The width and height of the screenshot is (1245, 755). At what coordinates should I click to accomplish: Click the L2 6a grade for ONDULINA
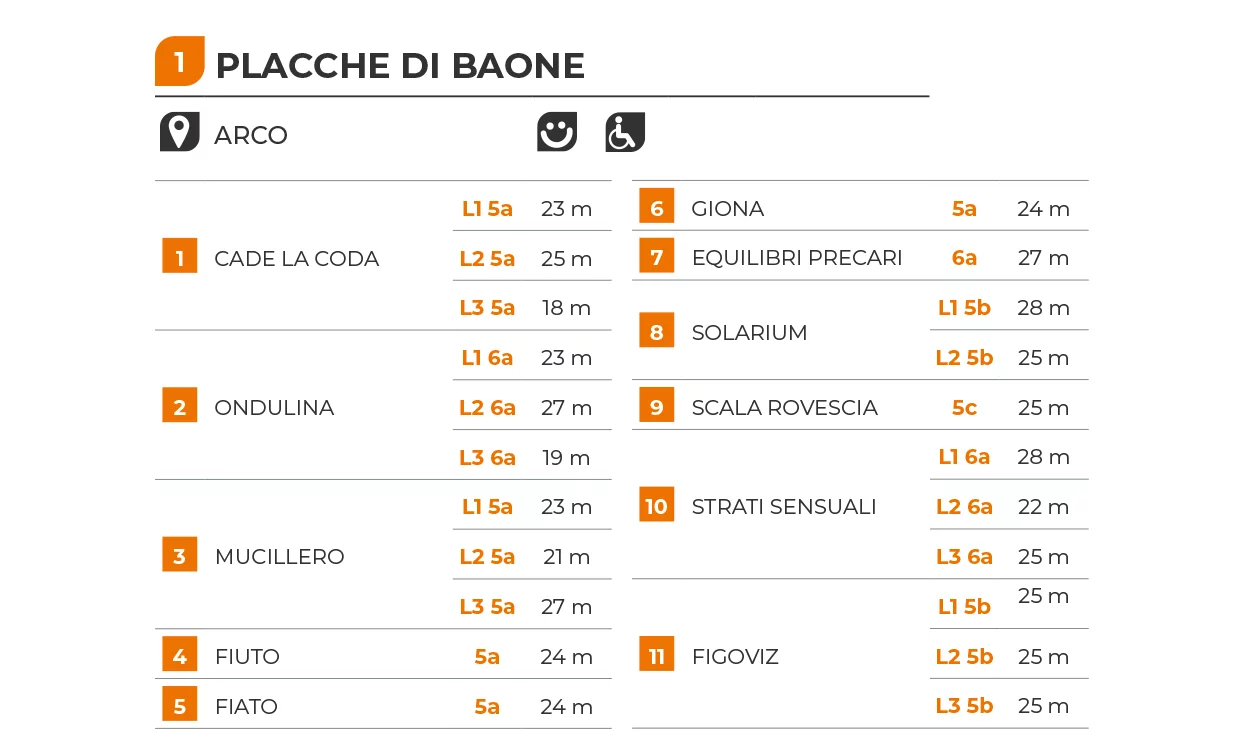pyautogui.click(x=487, y=408)
